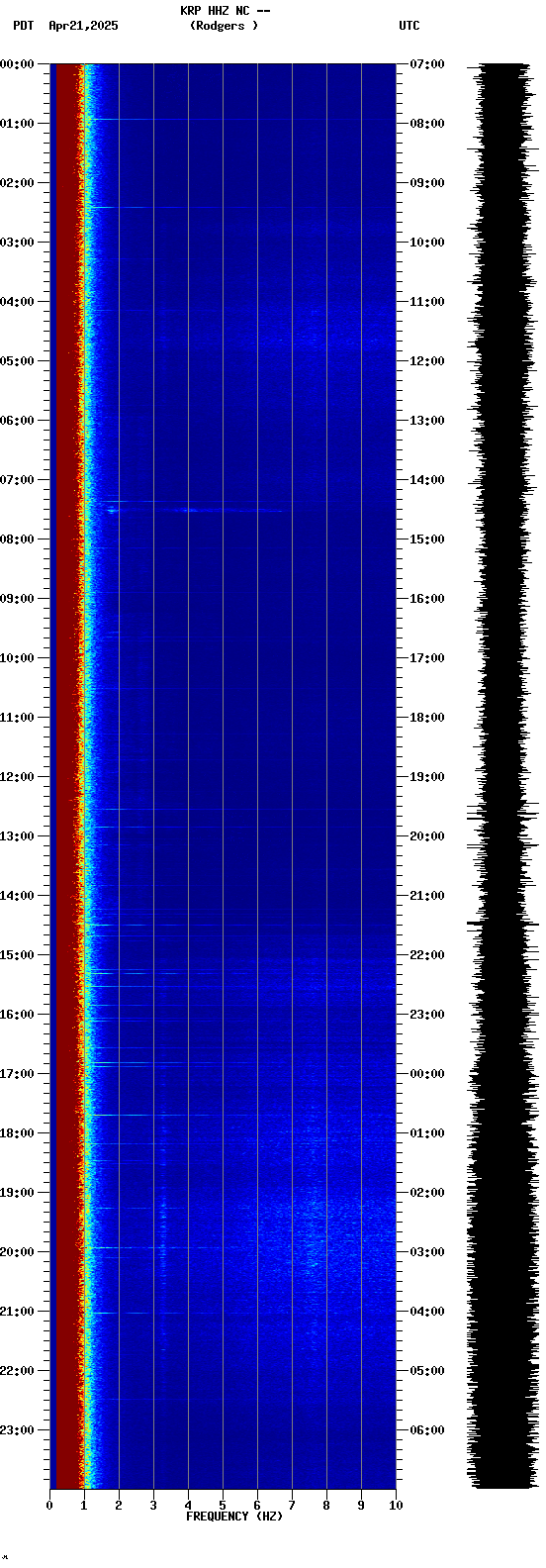Click the '00:00' PDT time label
Viewport: 546px width, 1568px height.
pyautogui.click(x=17, y=64)
